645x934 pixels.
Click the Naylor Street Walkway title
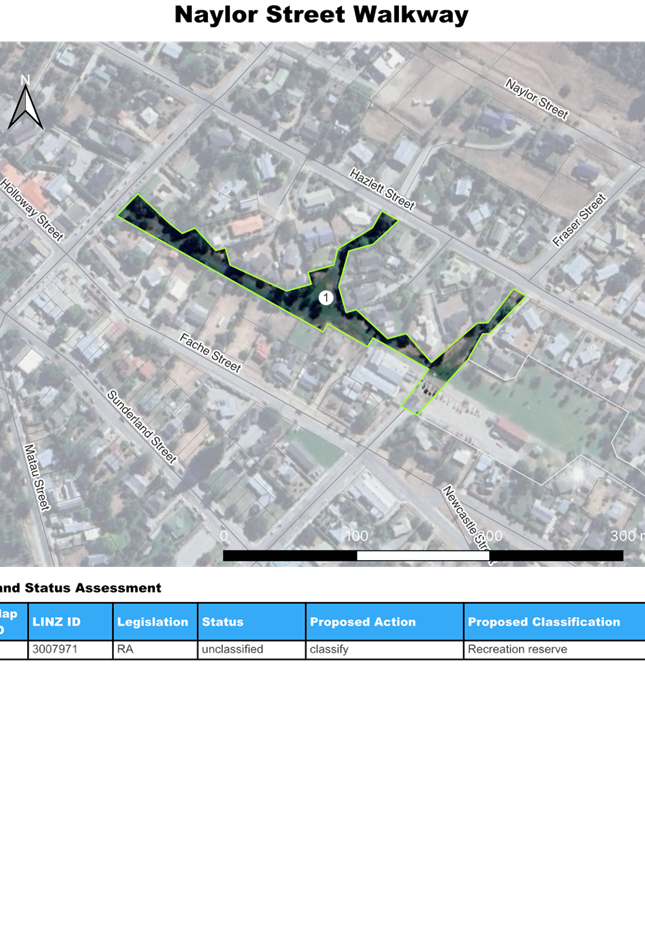click(321, 15)
